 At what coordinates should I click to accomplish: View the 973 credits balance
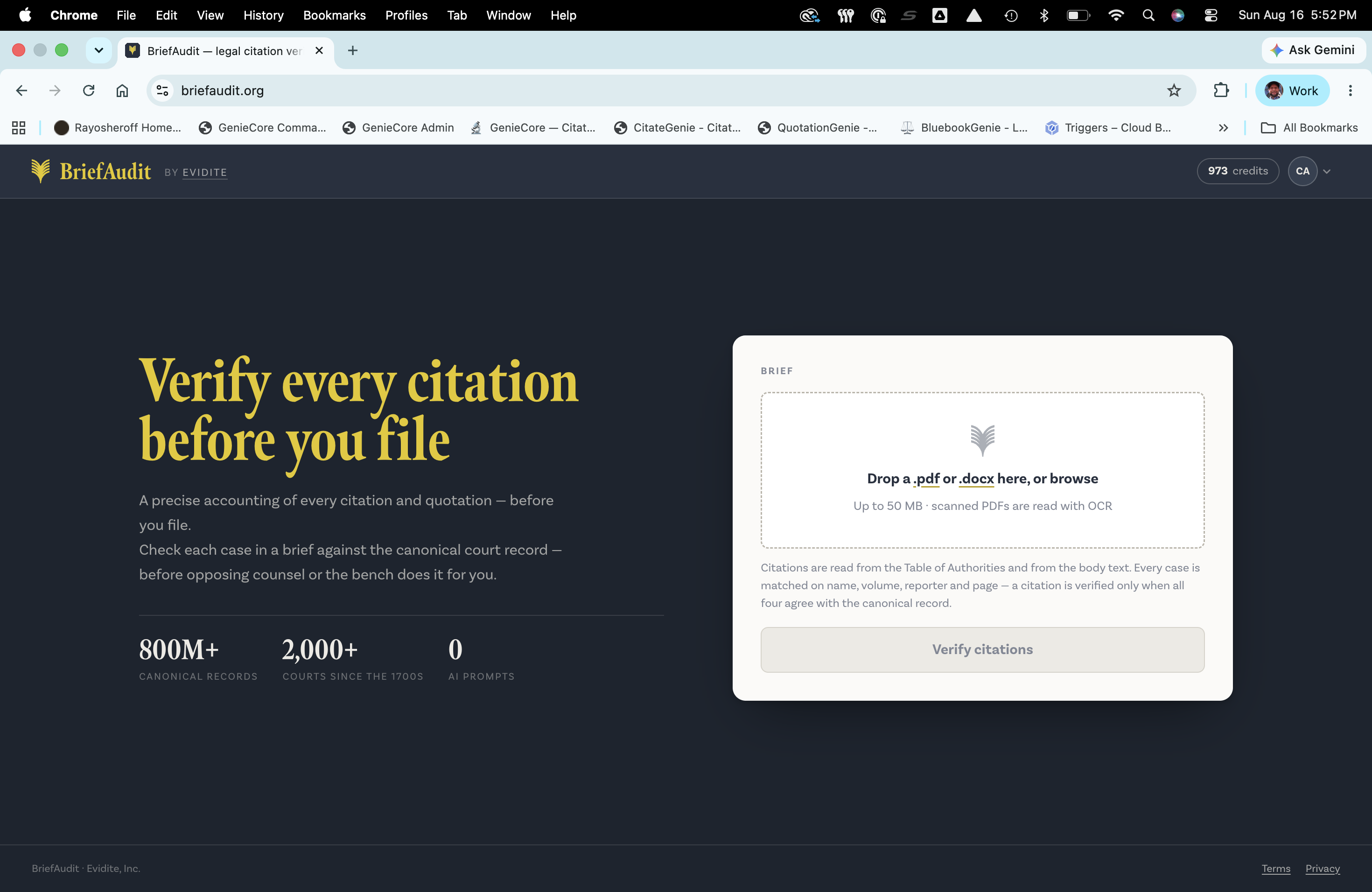pos(1238,171)
